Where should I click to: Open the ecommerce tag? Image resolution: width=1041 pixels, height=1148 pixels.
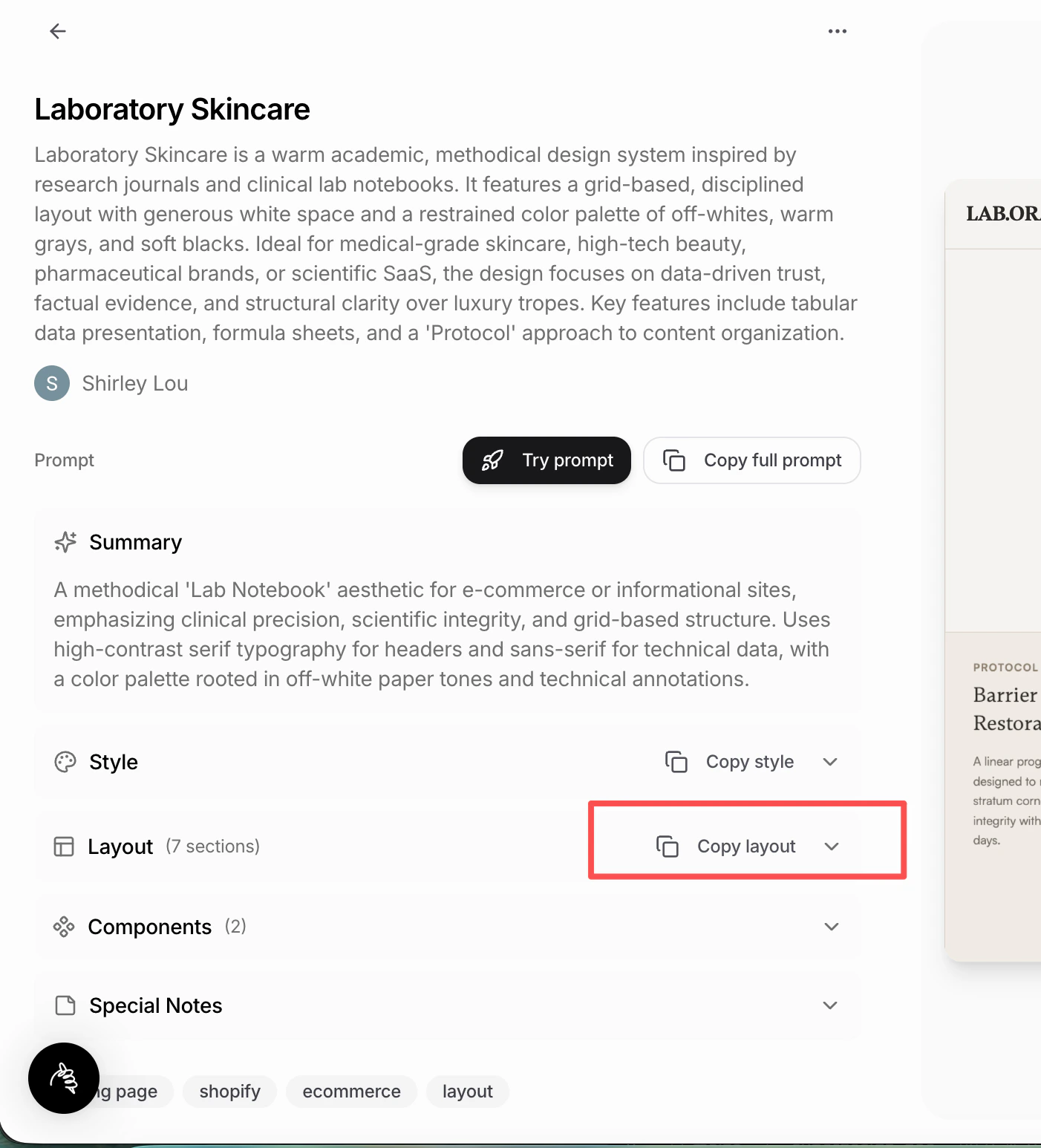point(351,1092)
